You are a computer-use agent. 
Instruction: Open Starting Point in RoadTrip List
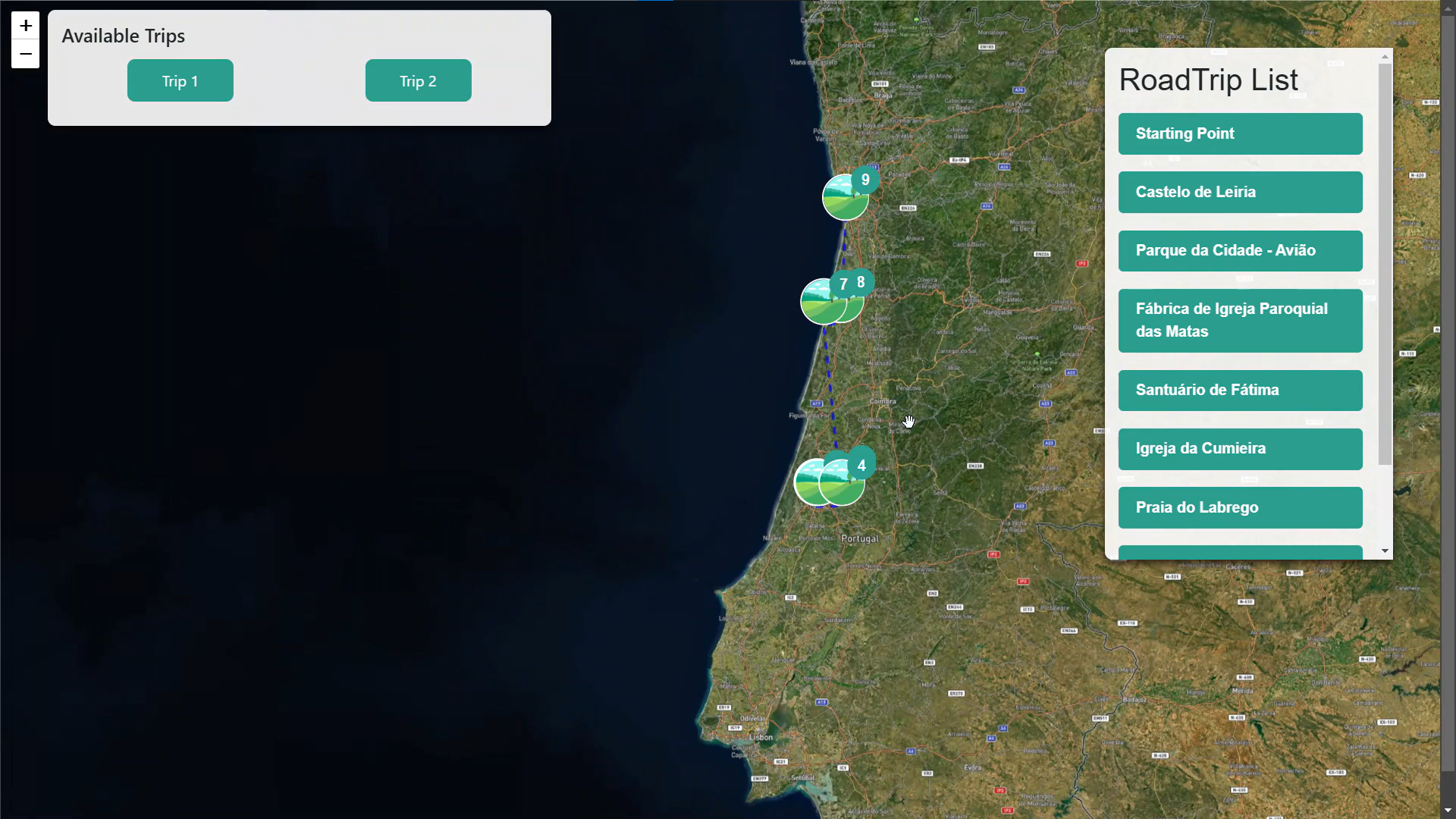1240,134
